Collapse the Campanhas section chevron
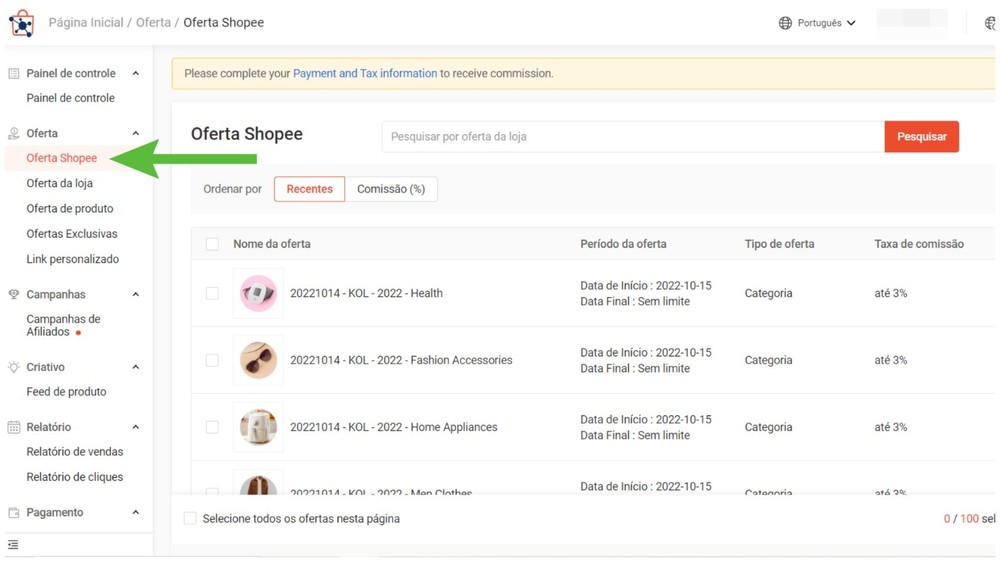The width and height of the screenshot is (1000, 562). 136,294
